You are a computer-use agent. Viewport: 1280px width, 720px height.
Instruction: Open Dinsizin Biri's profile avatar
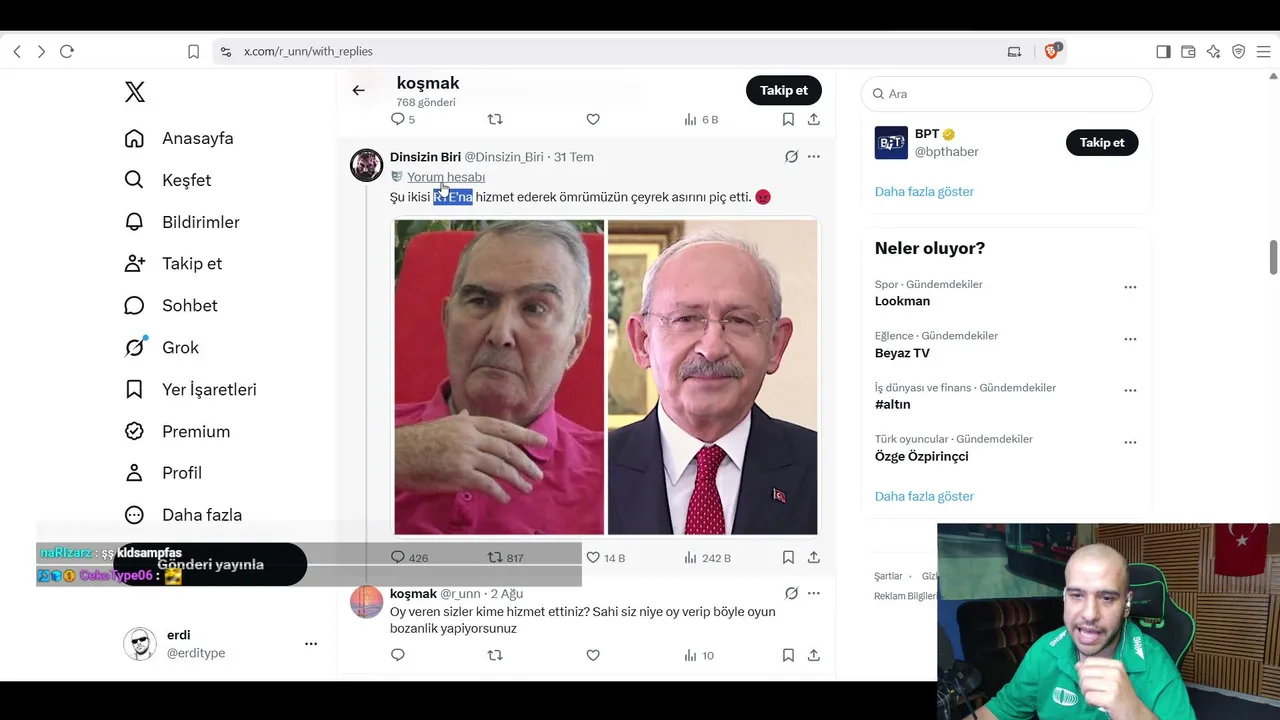[366, 165]
